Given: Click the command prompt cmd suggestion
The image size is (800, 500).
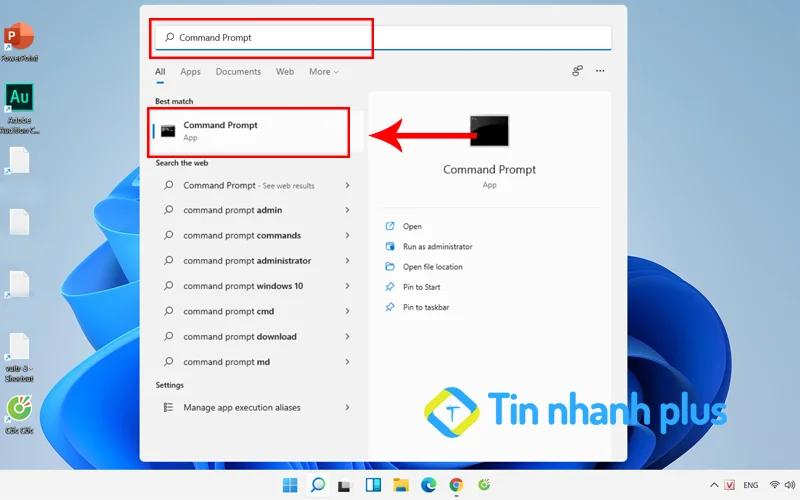Looking at the screenshot, I should (229, 311).
